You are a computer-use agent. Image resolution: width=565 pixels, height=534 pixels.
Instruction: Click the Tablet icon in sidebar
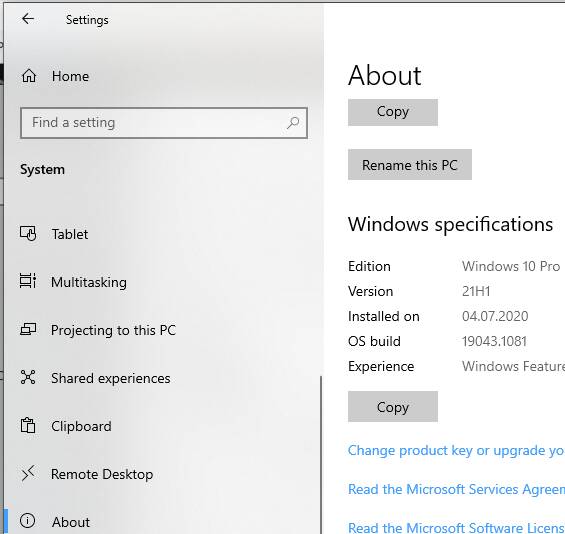click(28, 233)
